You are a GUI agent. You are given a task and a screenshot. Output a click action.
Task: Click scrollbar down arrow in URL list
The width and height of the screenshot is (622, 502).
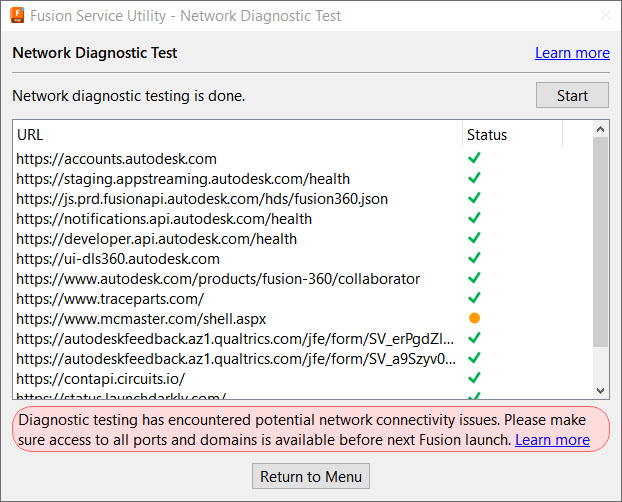pos(601,390)
